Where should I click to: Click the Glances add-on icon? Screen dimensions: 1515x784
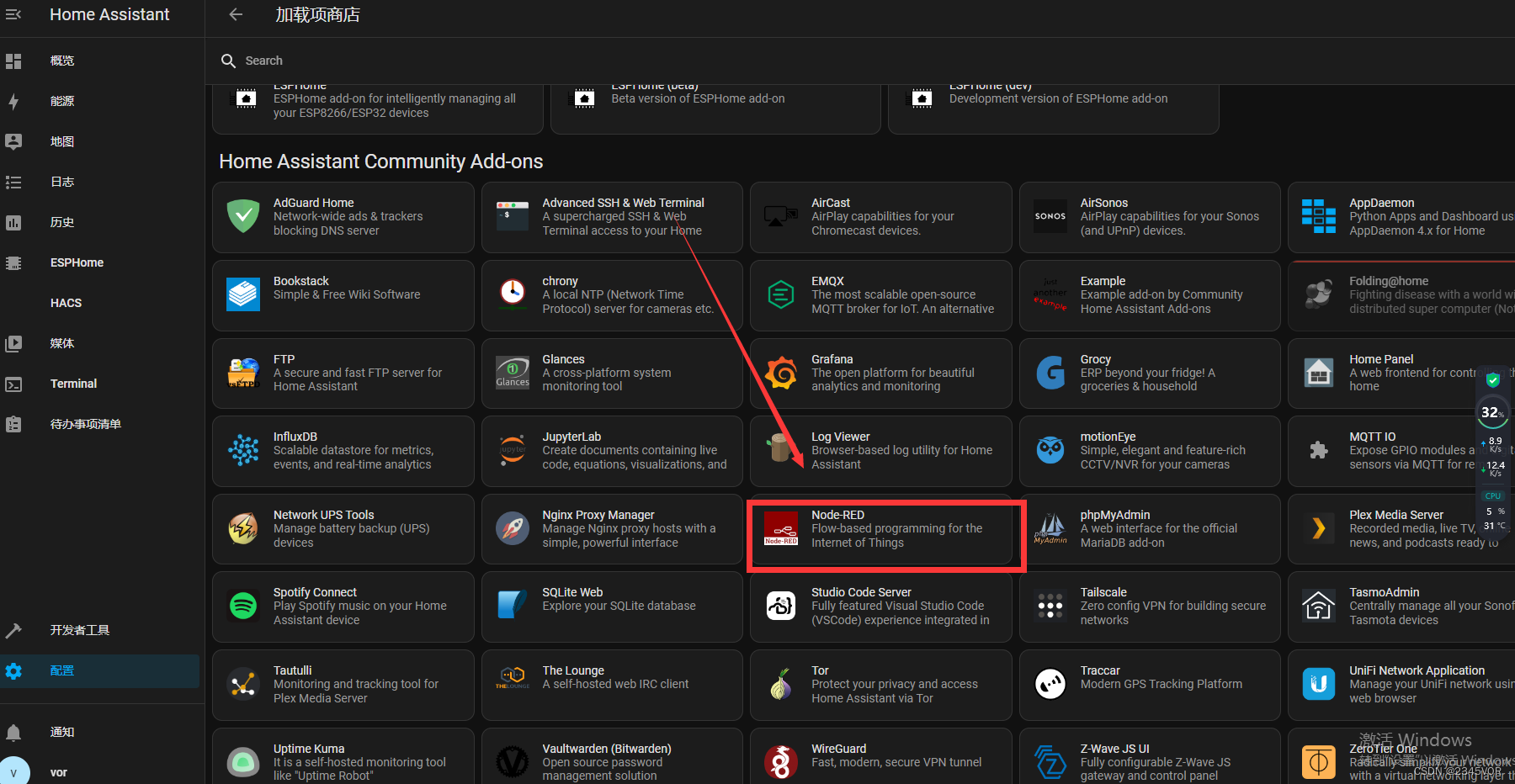tap(513, 373)
